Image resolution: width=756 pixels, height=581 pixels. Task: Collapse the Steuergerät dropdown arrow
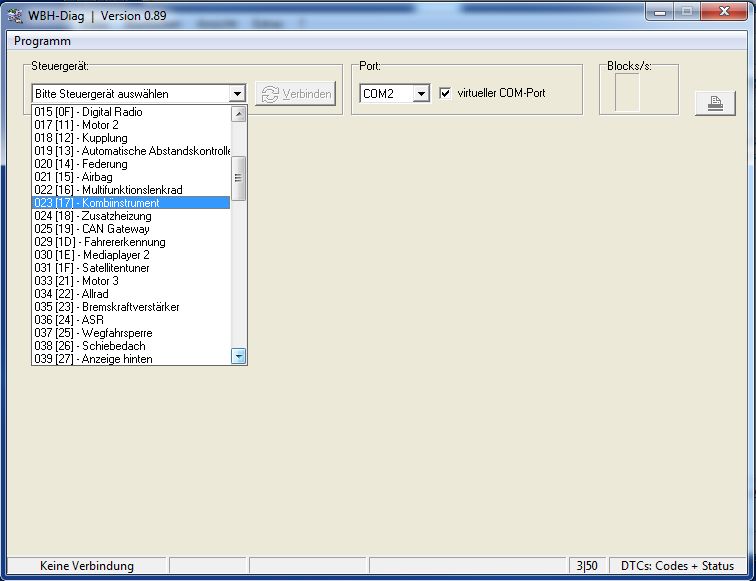pyautogui.click(x=237, y=94)
